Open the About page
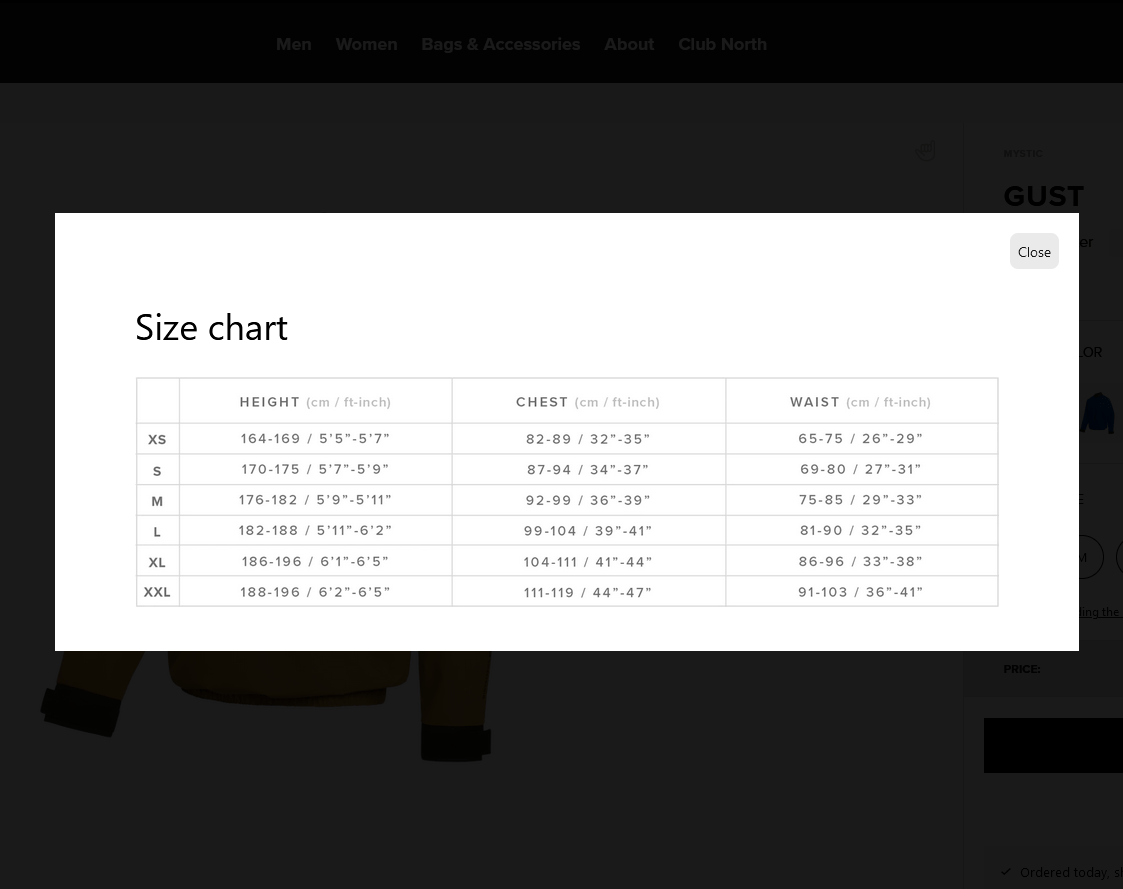This screenshot has height=889, width=1123. click(628, 44)
